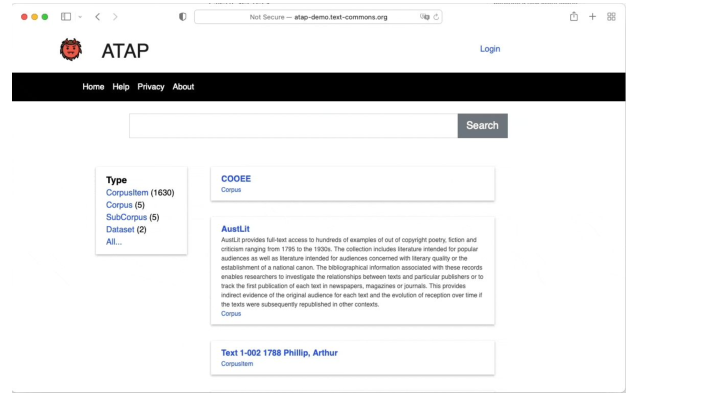This screenshot has width=720, height=405.
Task: Toggle the Safari sidebar icon
Action: [66, 17]
